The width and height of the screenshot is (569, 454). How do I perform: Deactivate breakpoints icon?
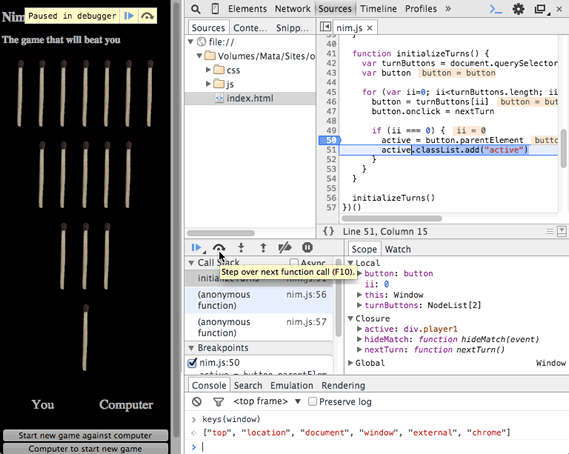click(285, 248)
